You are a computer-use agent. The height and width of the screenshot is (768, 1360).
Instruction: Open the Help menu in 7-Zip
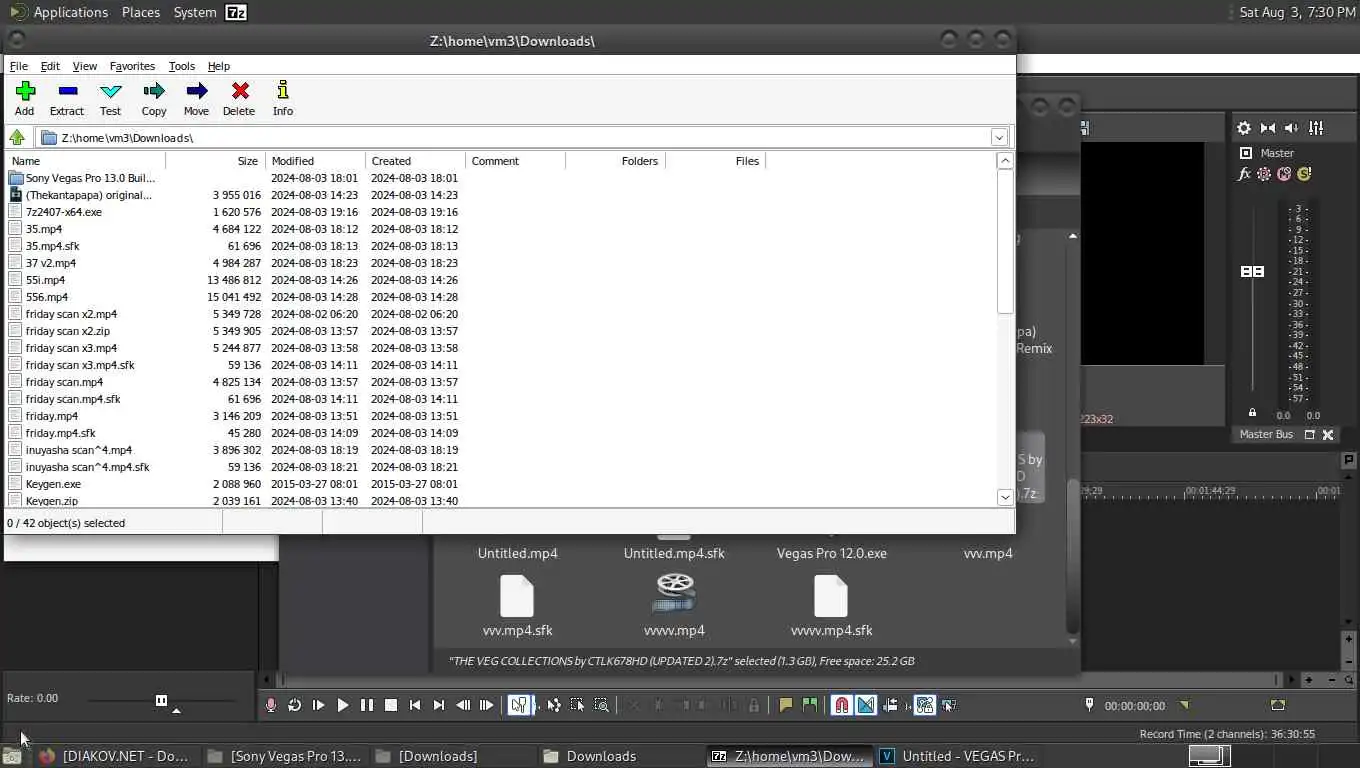tap(219, 66)
